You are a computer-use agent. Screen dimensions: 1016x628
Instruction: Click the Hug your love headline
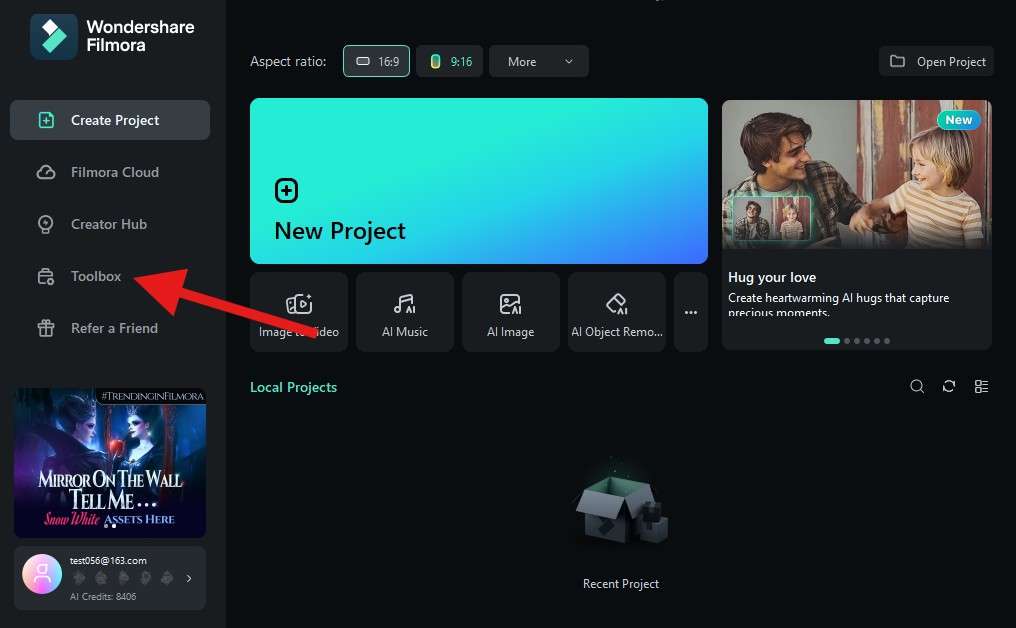[x=772, y=277]
